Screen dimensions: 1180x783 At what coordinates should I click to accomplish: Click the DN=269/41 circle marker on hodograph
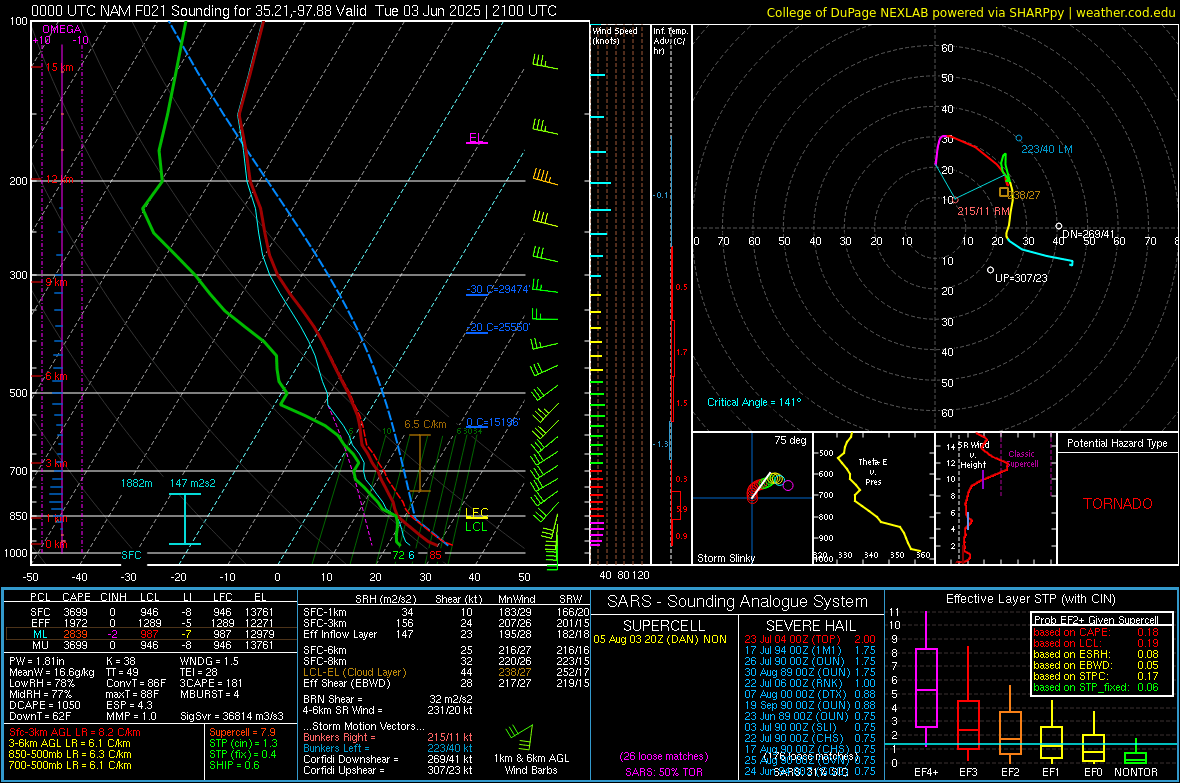[x=1059, y=226]
